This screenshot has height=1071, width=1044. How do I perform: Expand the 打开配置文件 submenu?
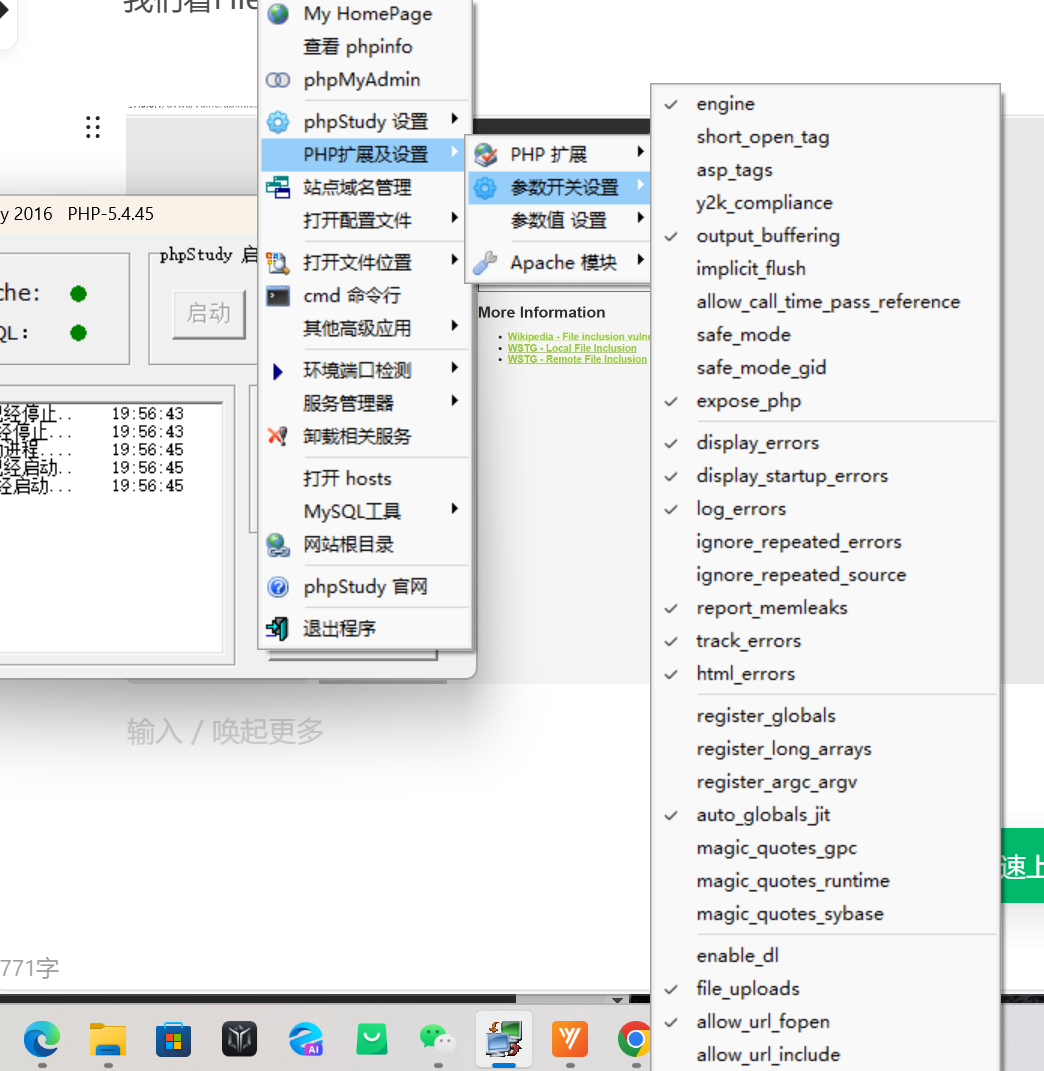(454, 218)
